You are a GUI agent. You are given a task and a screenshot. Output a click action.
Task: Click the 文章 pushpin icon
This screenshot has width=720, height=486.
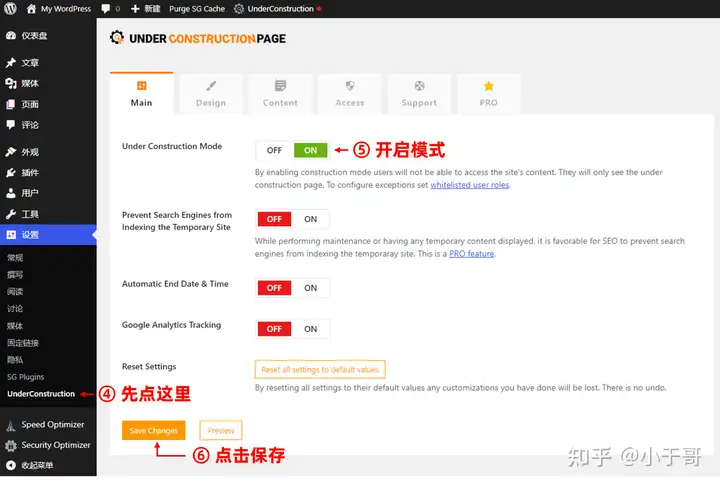pos(11,62)
